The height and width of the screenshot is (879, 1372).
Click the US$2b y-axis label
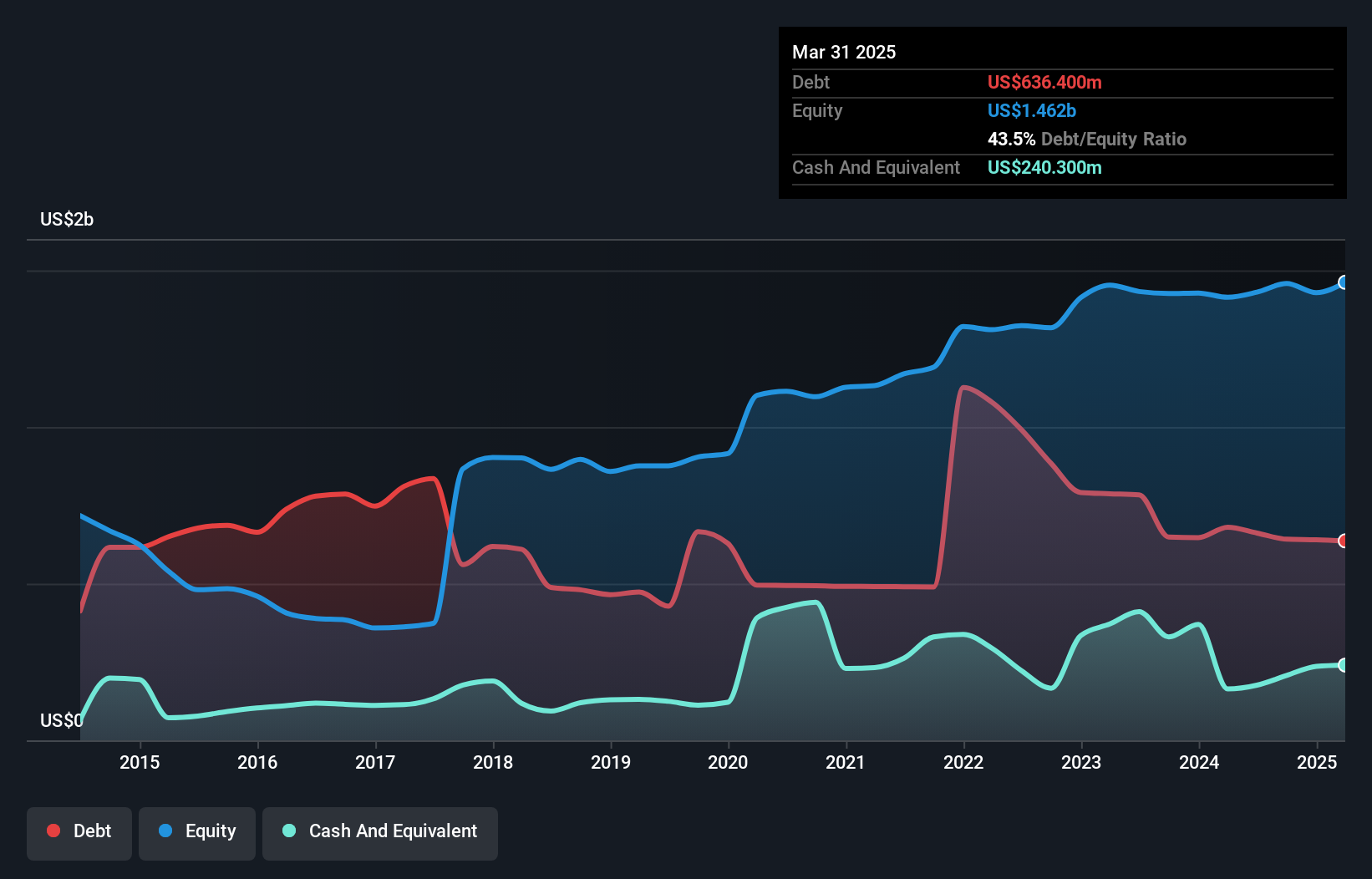click(x=67, y=220)
